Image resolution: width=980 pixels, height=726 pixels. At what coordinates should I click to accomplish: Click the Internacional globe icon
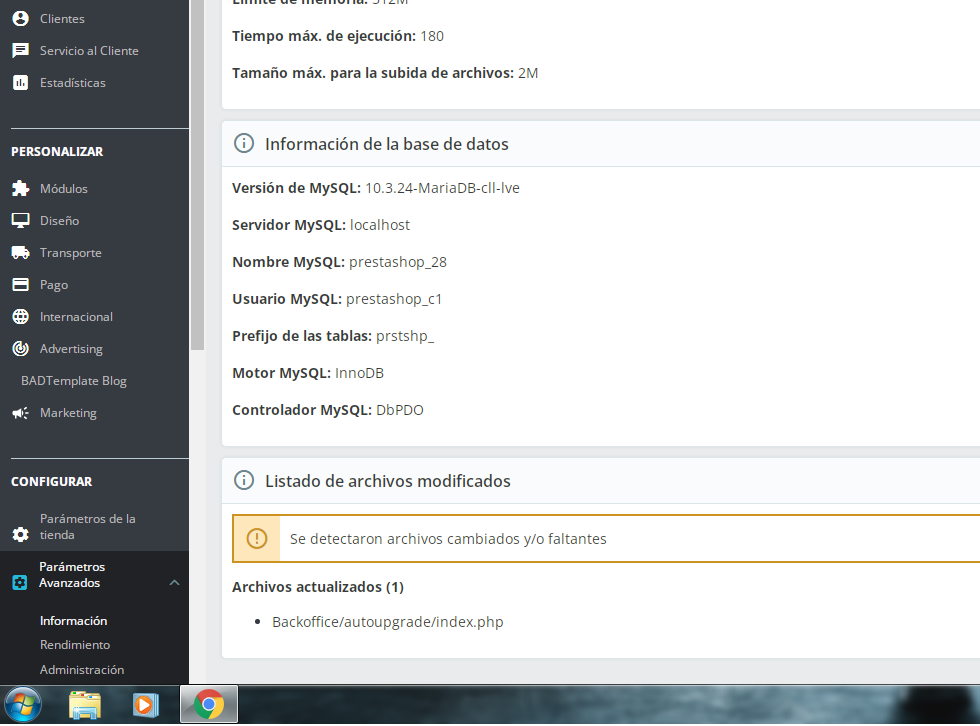pyautogui.click(x=21, y=317)
